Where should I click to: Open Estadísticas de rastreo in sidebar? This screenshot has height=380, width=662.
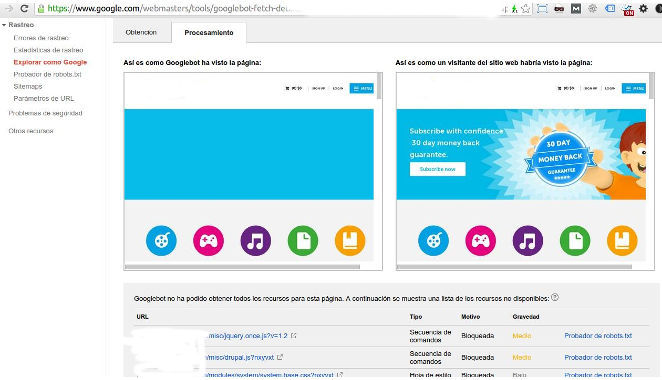tap(48, 50)
